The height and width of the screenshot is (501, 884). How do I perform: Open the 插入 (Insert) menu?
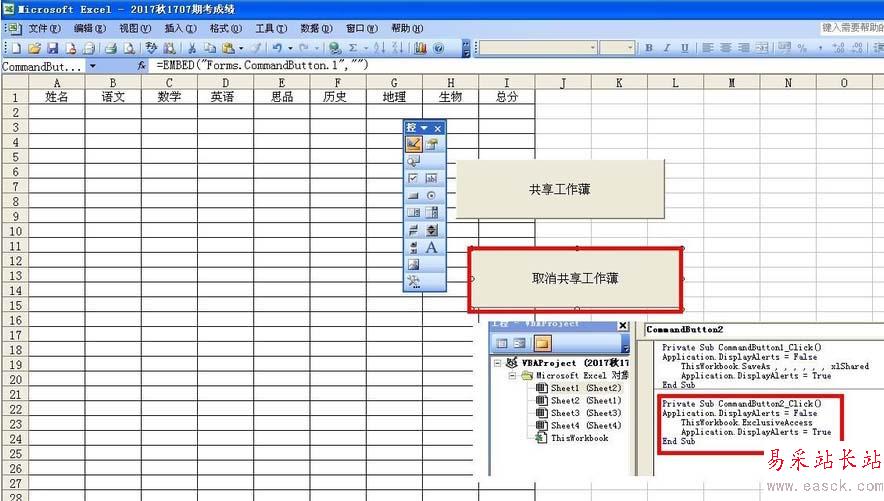pyautogui.click(x=180, y=28)
